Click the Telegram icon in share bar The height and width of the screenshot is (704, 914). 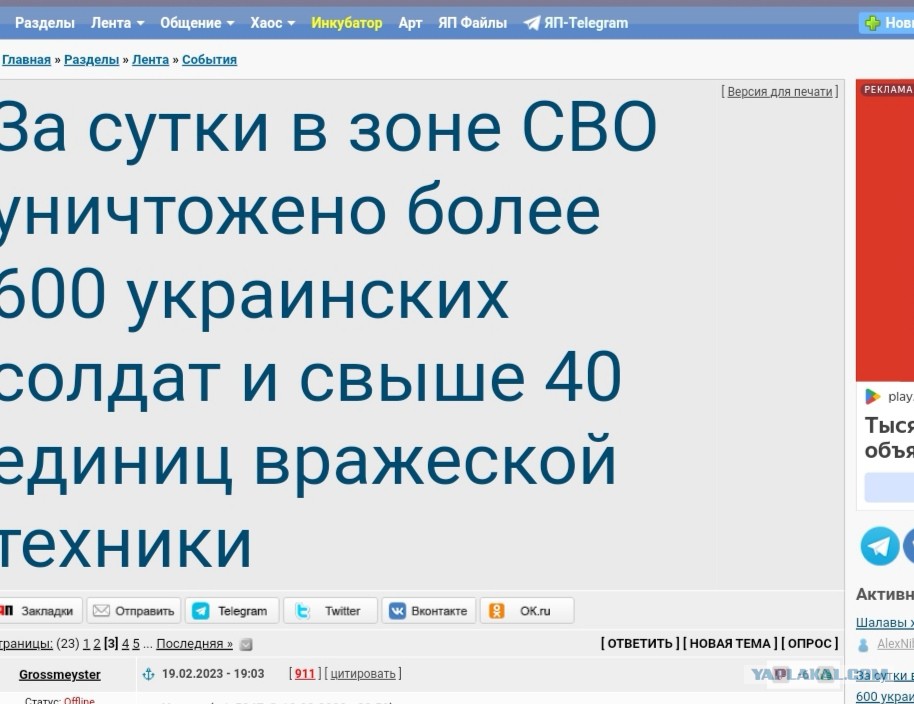(201, 611)
